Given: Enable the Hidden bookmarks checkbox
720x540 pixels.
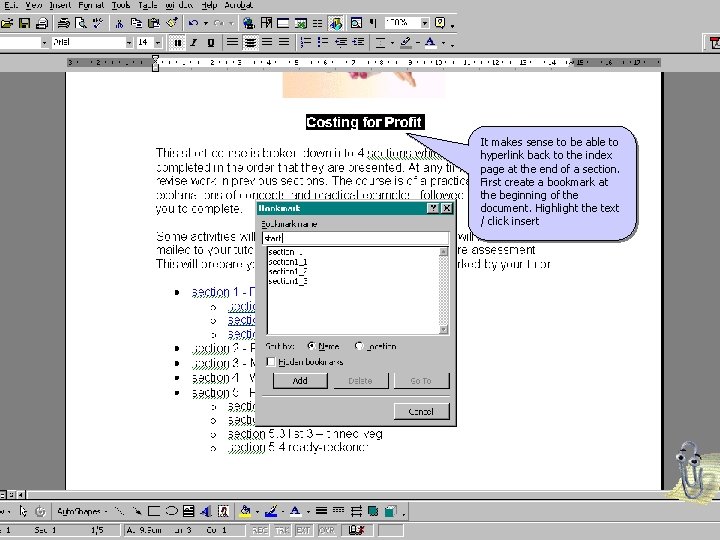Looking at the screenshot, I should pyautogui.click(x=271, y=362).
